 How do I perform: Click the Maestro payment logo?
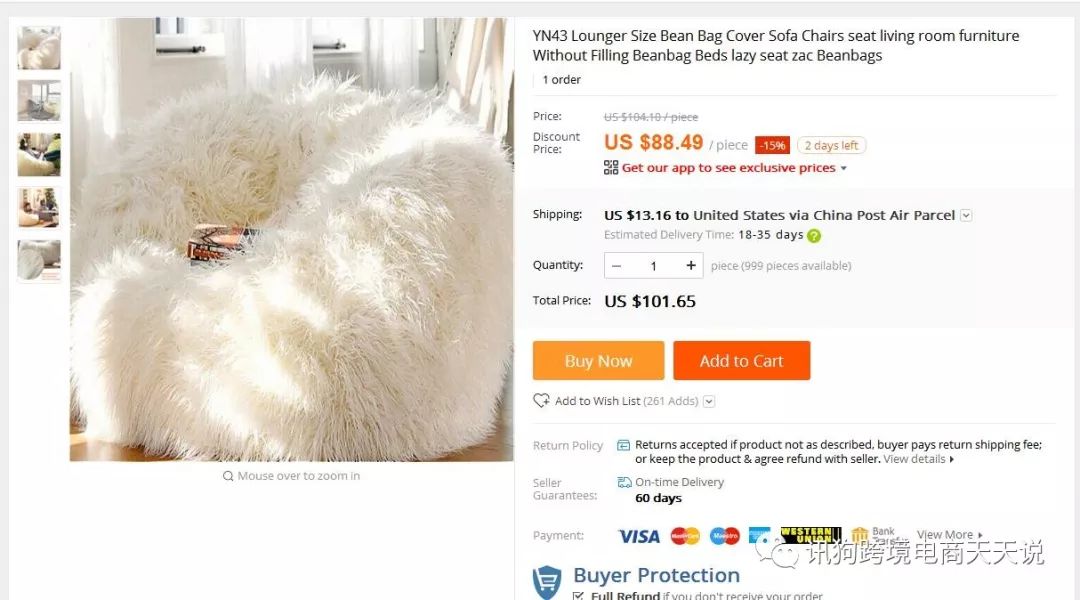pos(724,536)
